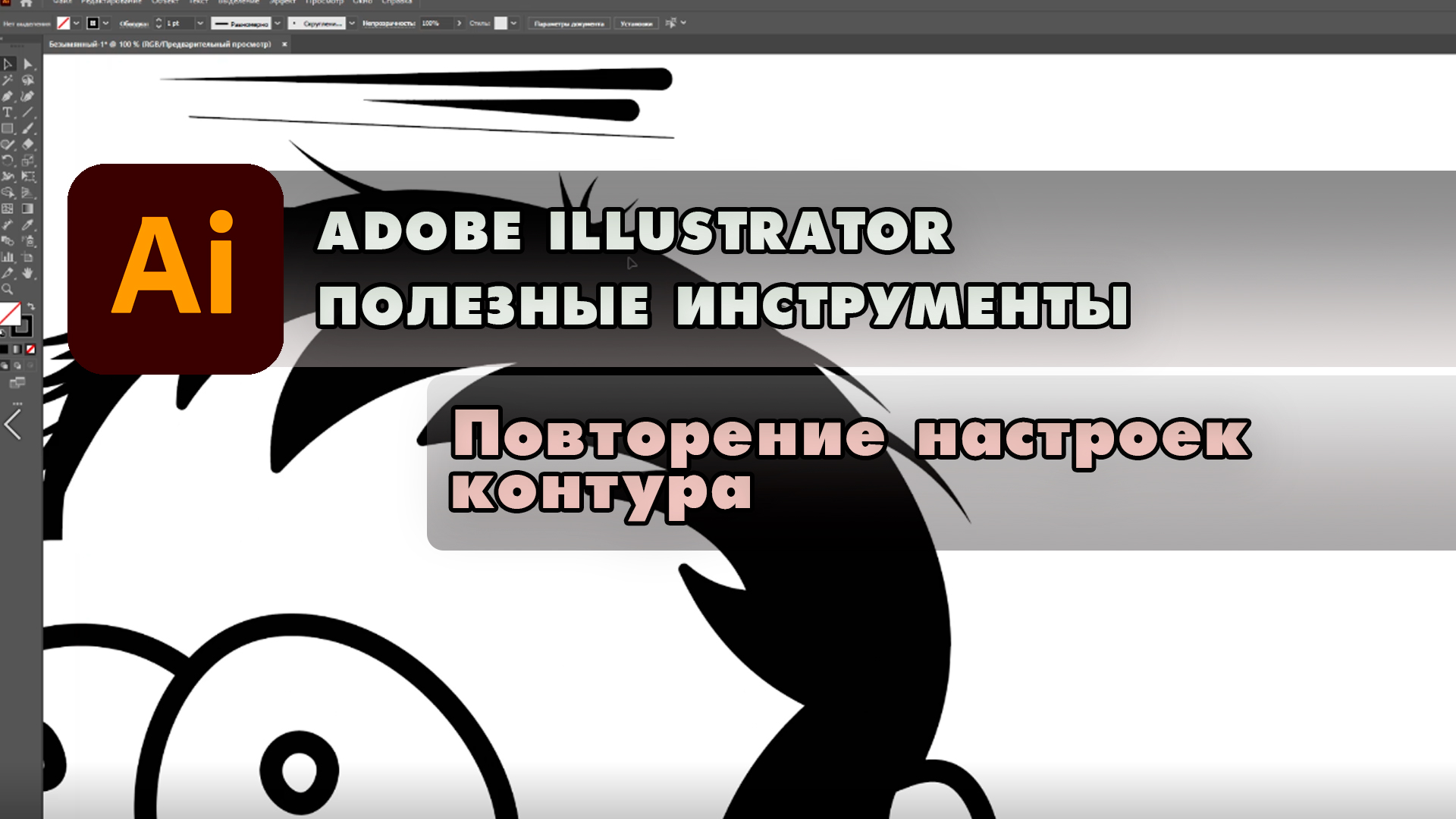Select the Shaper tool

point(8,144)
